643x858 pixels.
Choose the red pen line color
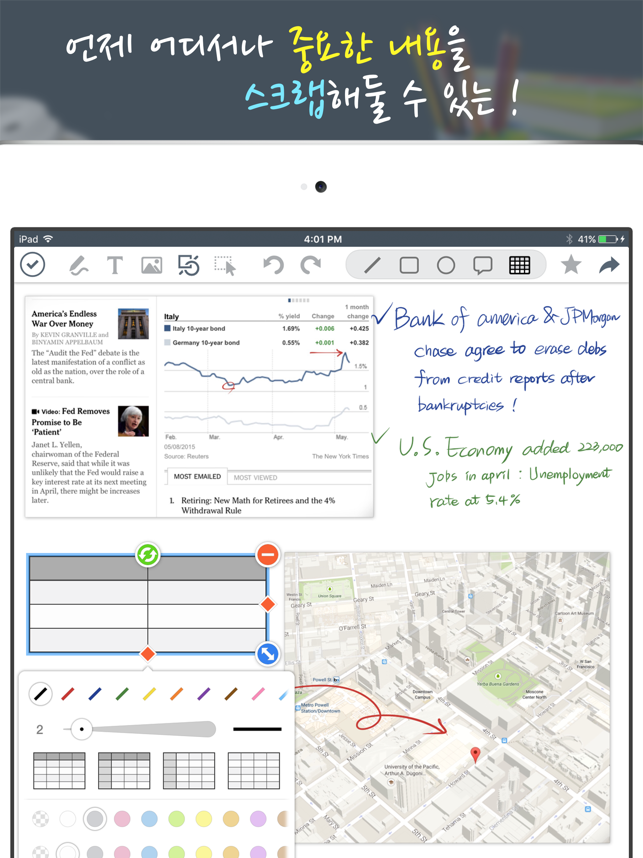[67, 694]
